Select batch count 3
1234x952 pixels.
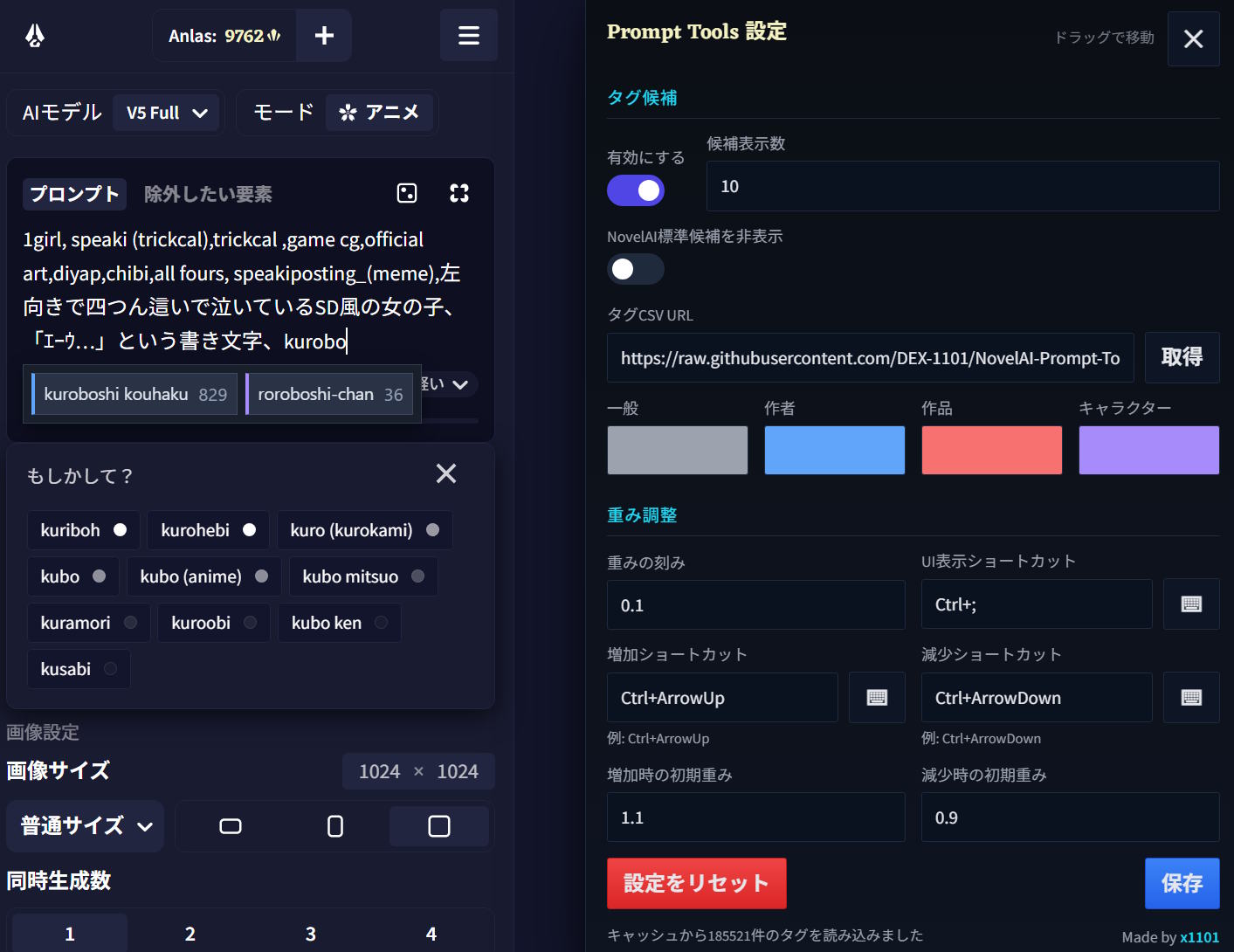(311, 934)
